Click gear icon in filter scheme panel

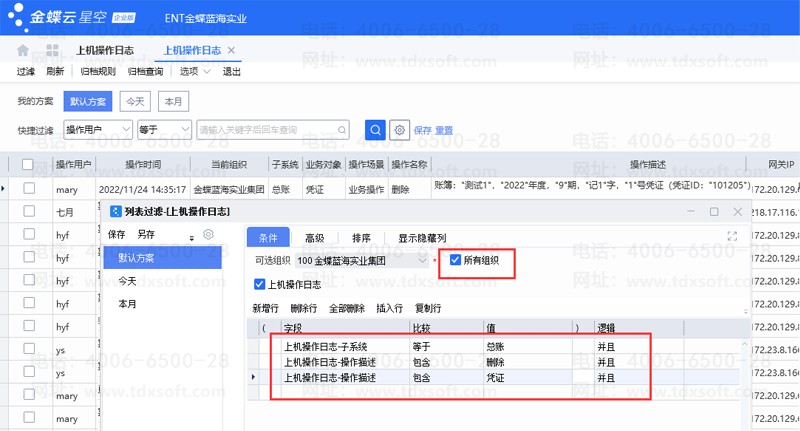tap(209, 234)
